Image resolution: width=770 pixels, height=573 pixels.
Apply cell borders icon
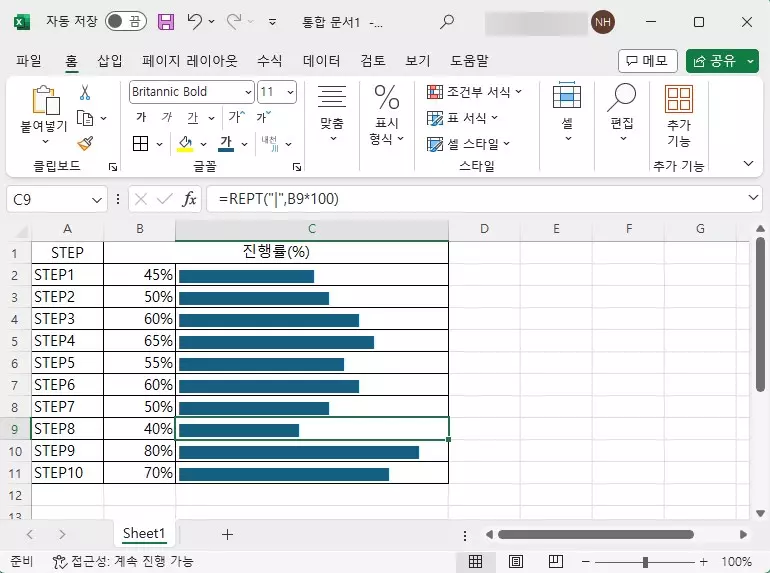click(x=140, y=144)
